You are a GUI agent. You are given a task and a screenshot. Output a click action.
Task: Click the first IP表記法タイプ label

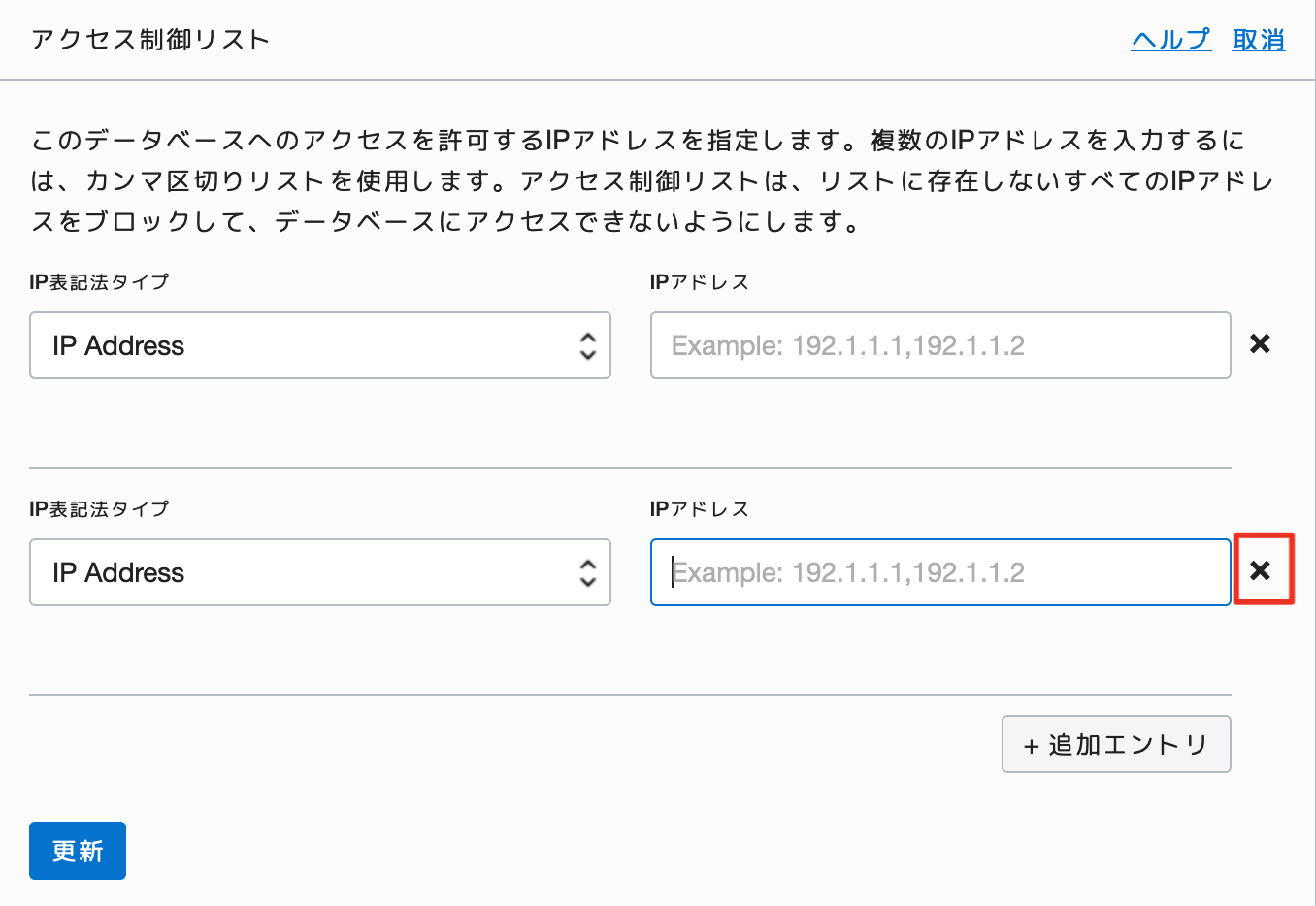[x=100, y=282]
